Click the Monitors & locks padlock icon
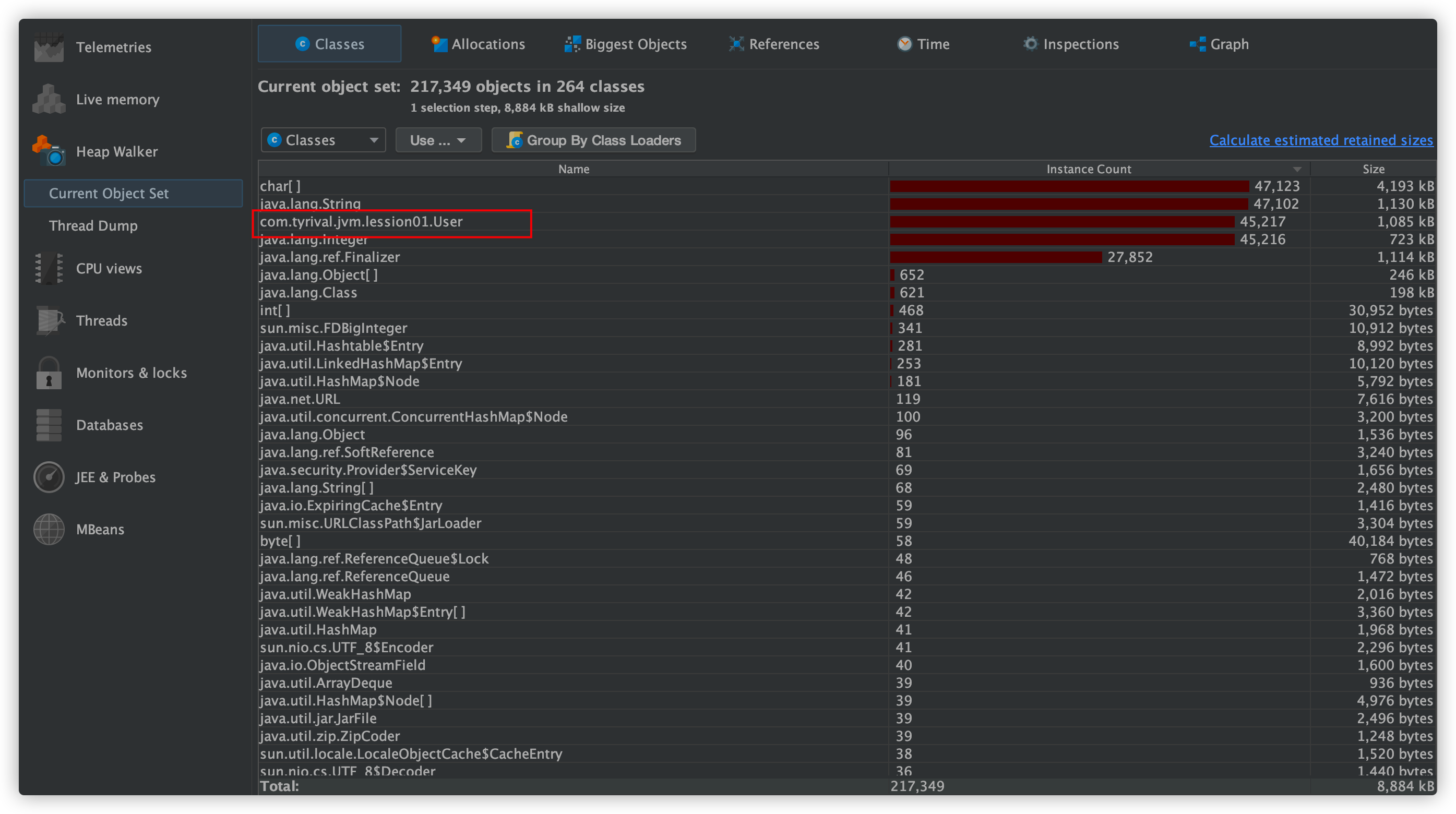 [x=49, y=373]
